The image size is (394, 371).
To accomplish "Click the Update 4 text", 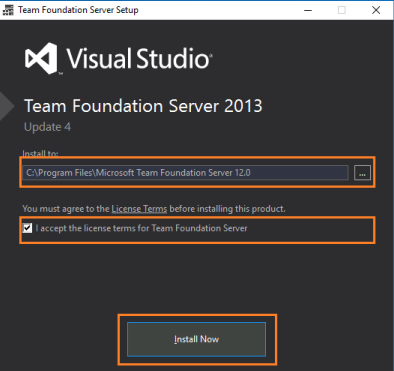I will coord(47,127).
